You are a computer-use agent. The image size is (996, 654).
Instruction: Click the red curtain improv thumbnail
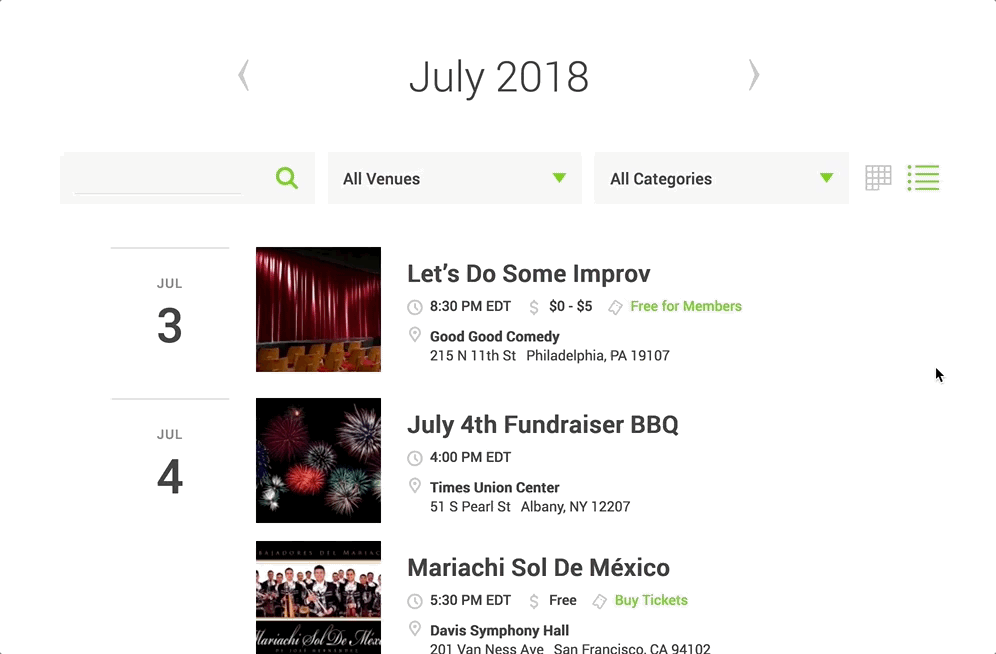pos(318,310)
